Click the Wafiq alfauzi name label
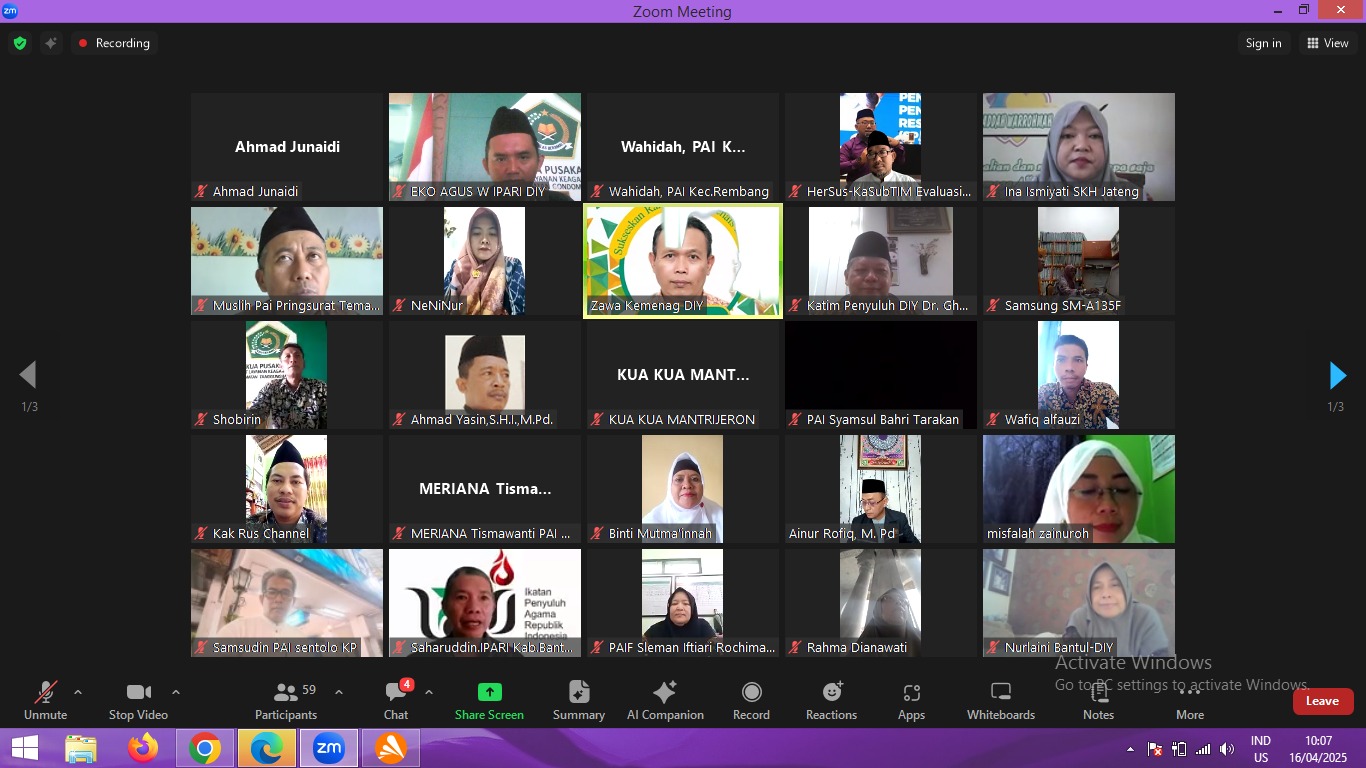Screen dimensions: 1366x768 click(1042, 419)
